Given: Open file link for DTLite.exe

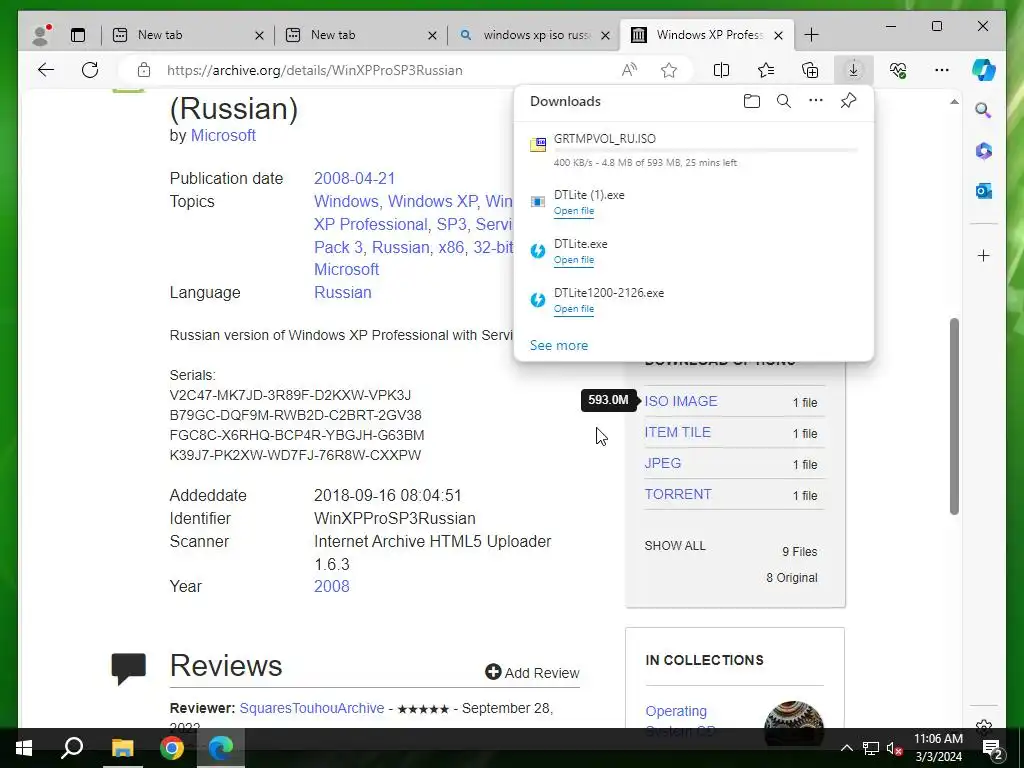Looking at the screenshot, I should (x=574, y=260).
